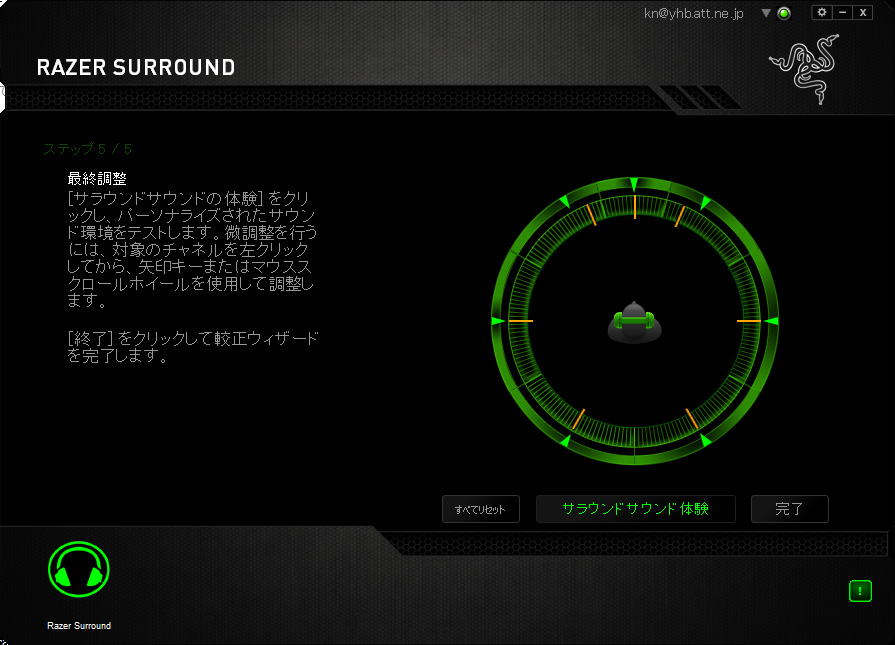Select the left side channel arrow
Viewport: 895px width, 645px height.
[498, 321]
